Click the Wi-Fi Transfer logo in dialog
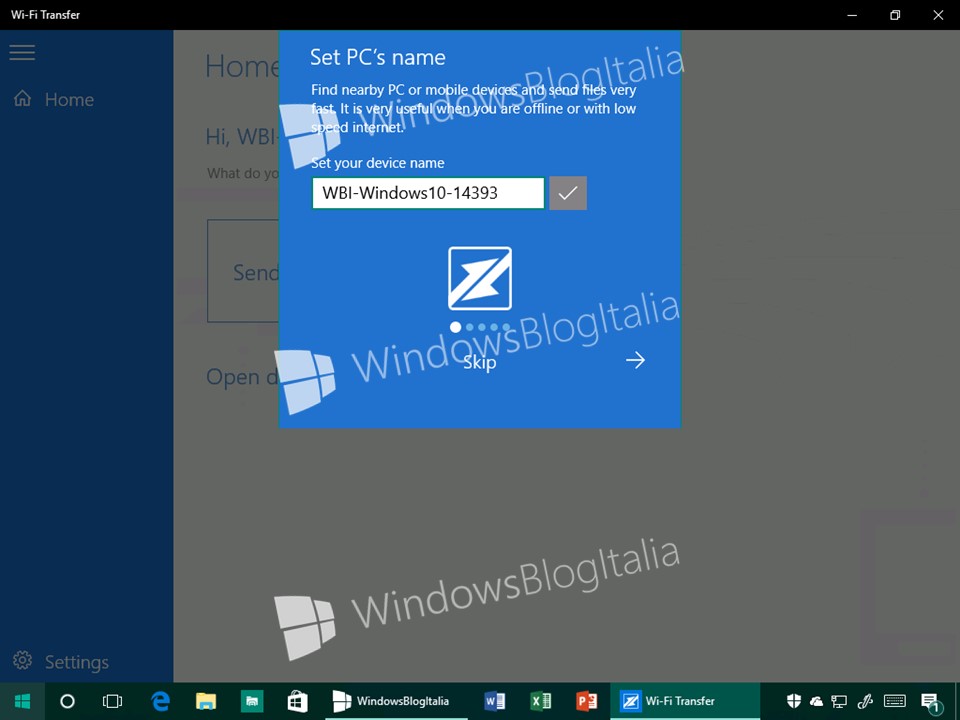Screen dimensions: 960x720 click(480, 279)
